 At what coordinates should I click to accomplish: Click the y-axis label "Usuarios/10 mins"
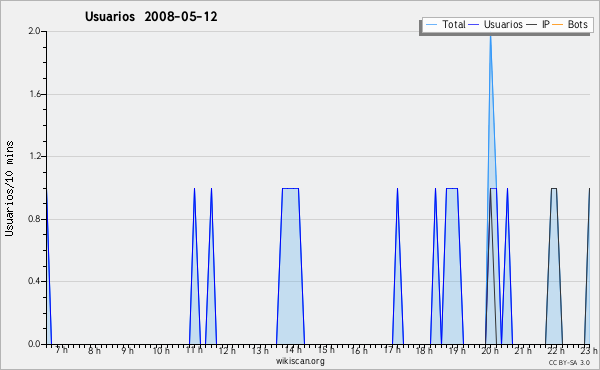(x=9, y=188)
